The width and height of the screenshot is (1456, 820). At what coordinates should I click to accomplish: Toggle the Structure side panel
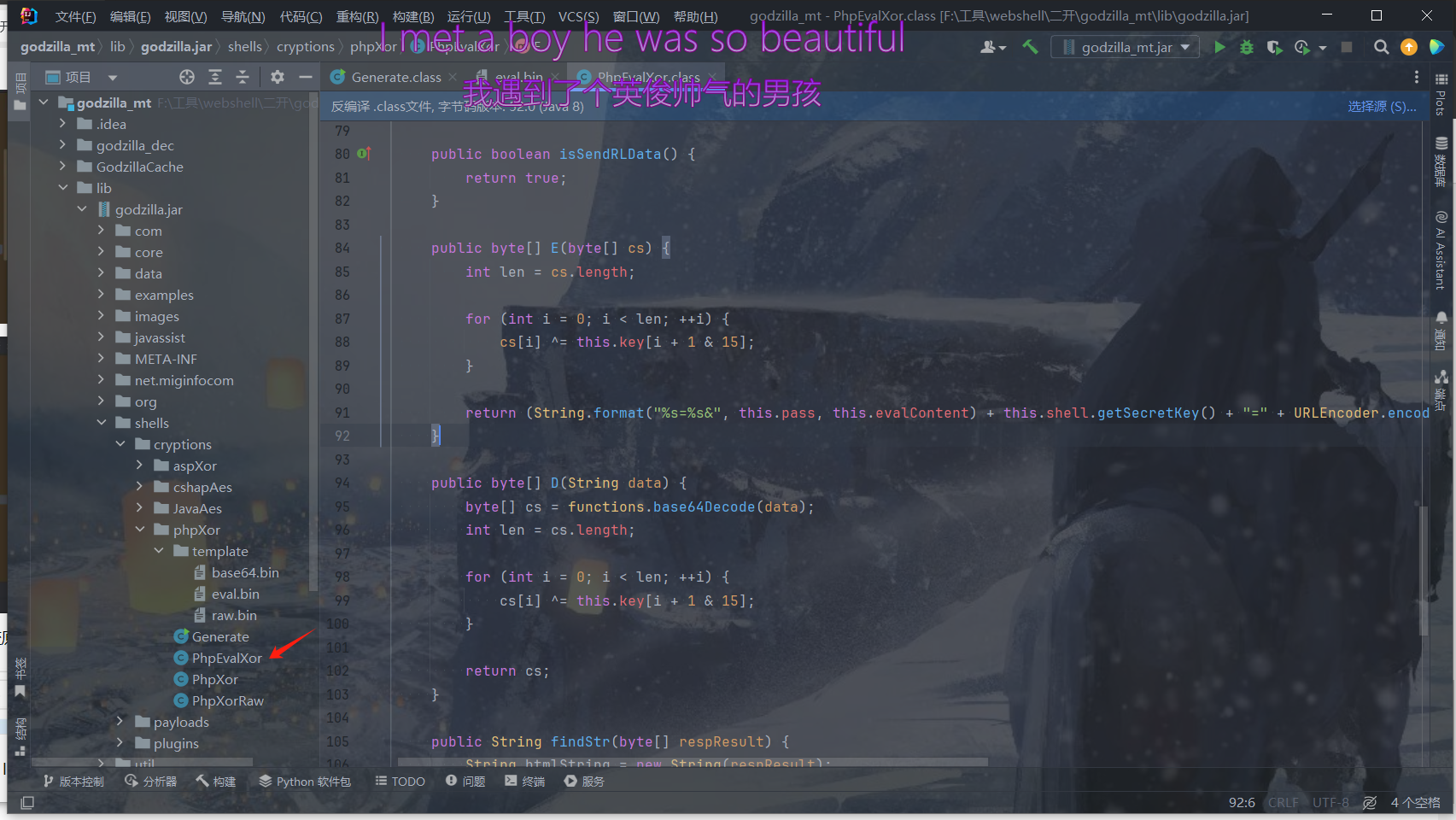click(20, 737)
